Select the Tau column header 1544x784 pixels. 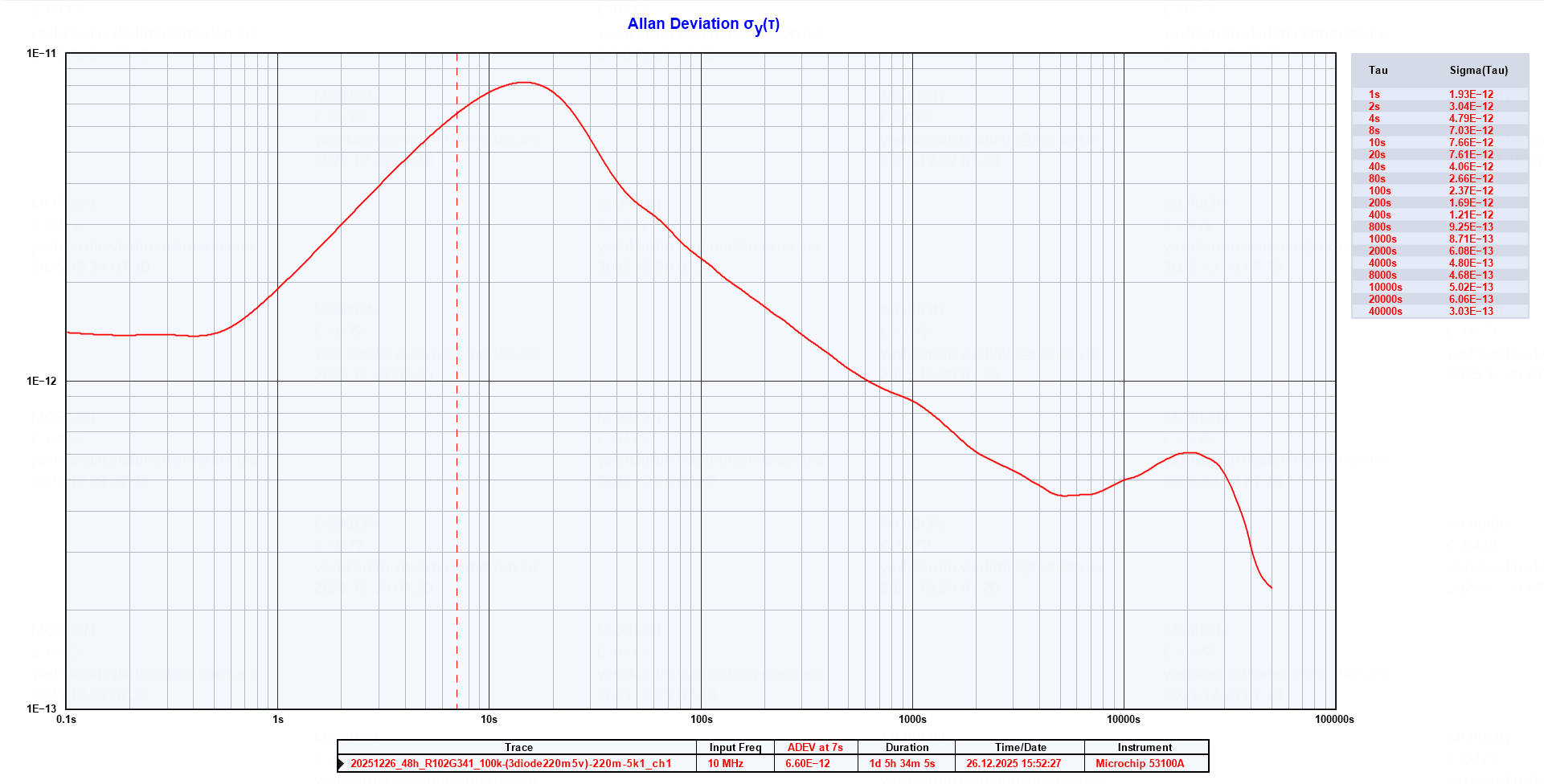(1378, 71)
